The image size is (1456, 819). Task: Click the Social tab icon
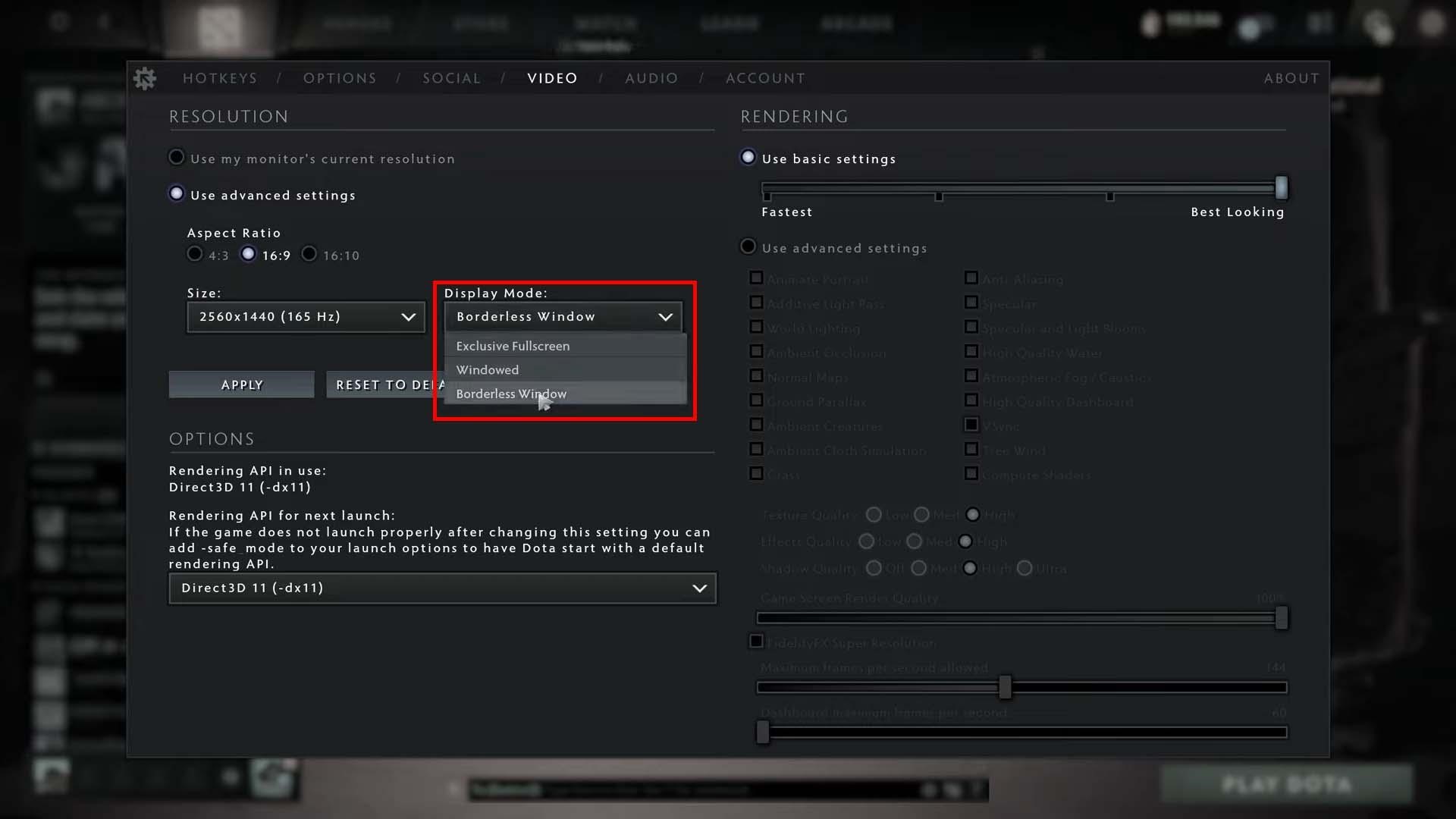[x=453, y=78]
